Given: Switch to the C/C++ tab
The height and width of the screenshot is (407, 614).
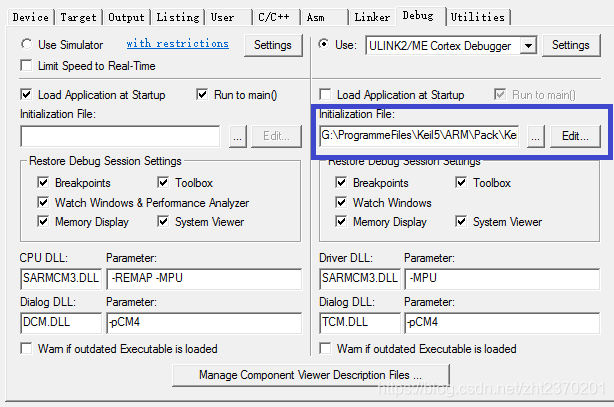Looking at the screenshot, I should (276, 17).
